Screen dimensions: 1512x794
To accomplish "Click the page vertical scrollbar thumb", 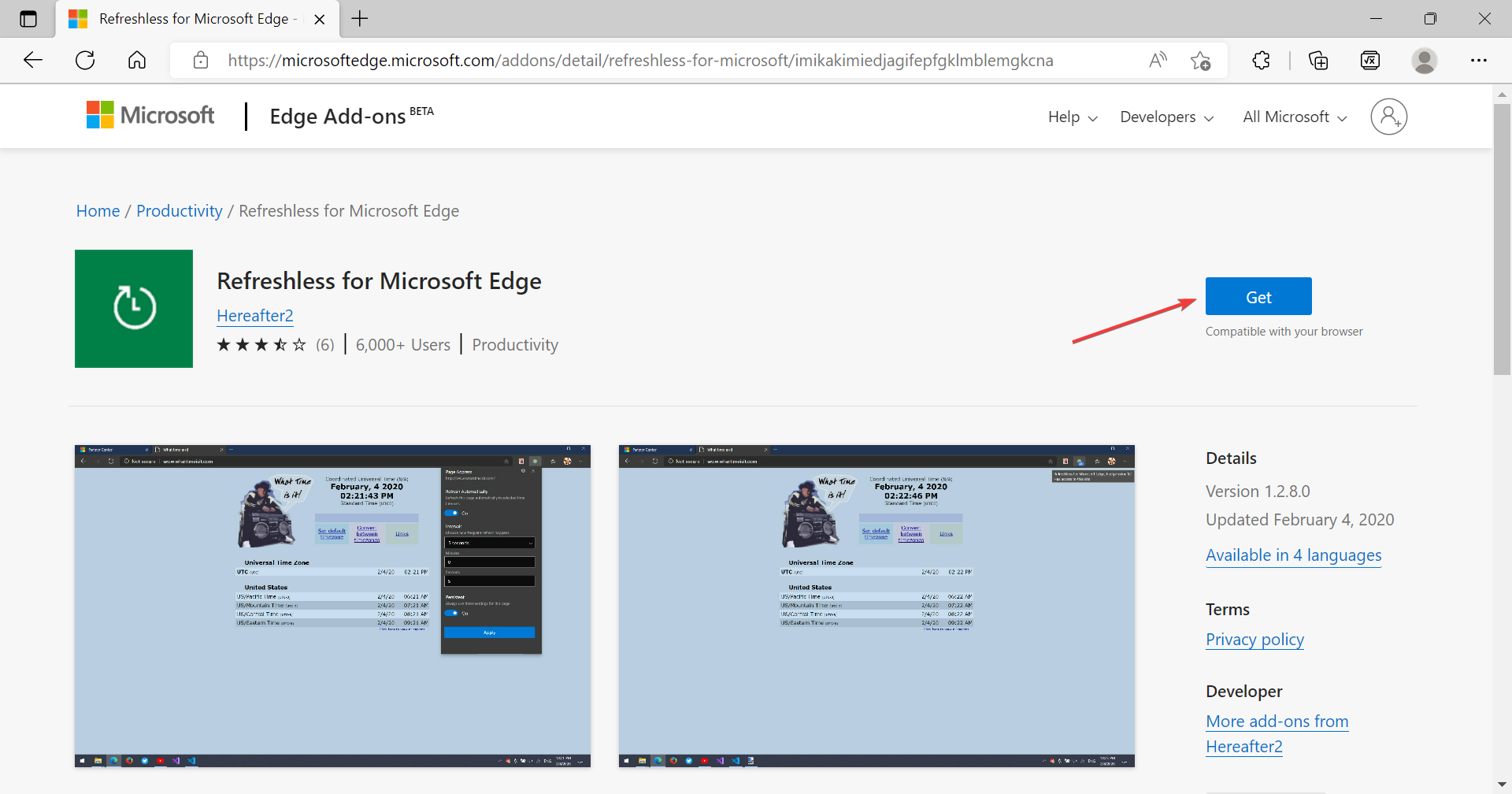I will (1502, 239).
